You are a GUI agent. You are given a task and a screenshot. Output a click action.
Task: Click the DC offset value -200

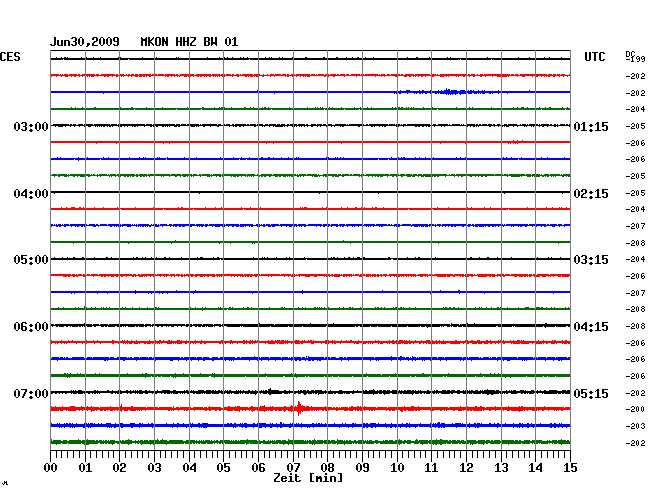[x=635, y=409]
